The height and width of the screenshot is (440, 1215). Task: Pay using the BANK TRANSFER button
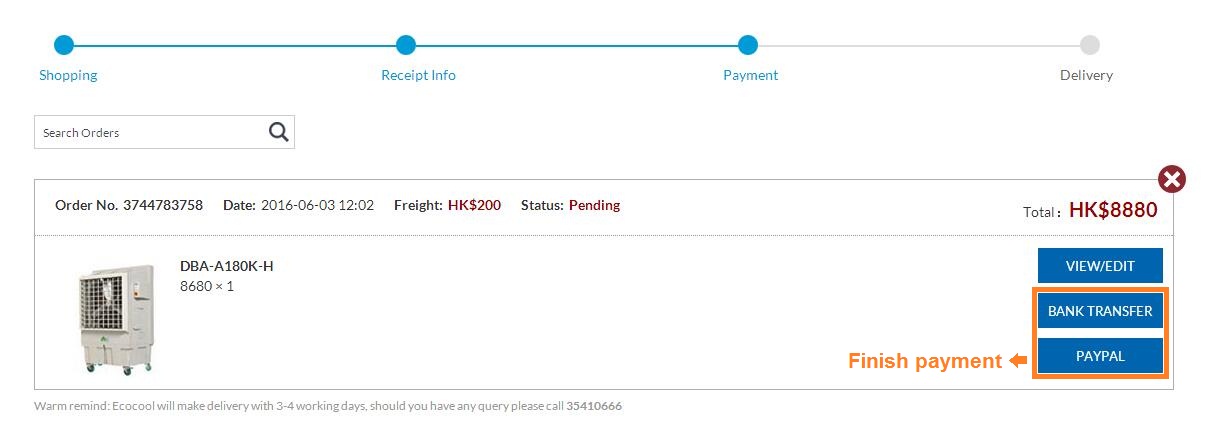[1100, 311]
